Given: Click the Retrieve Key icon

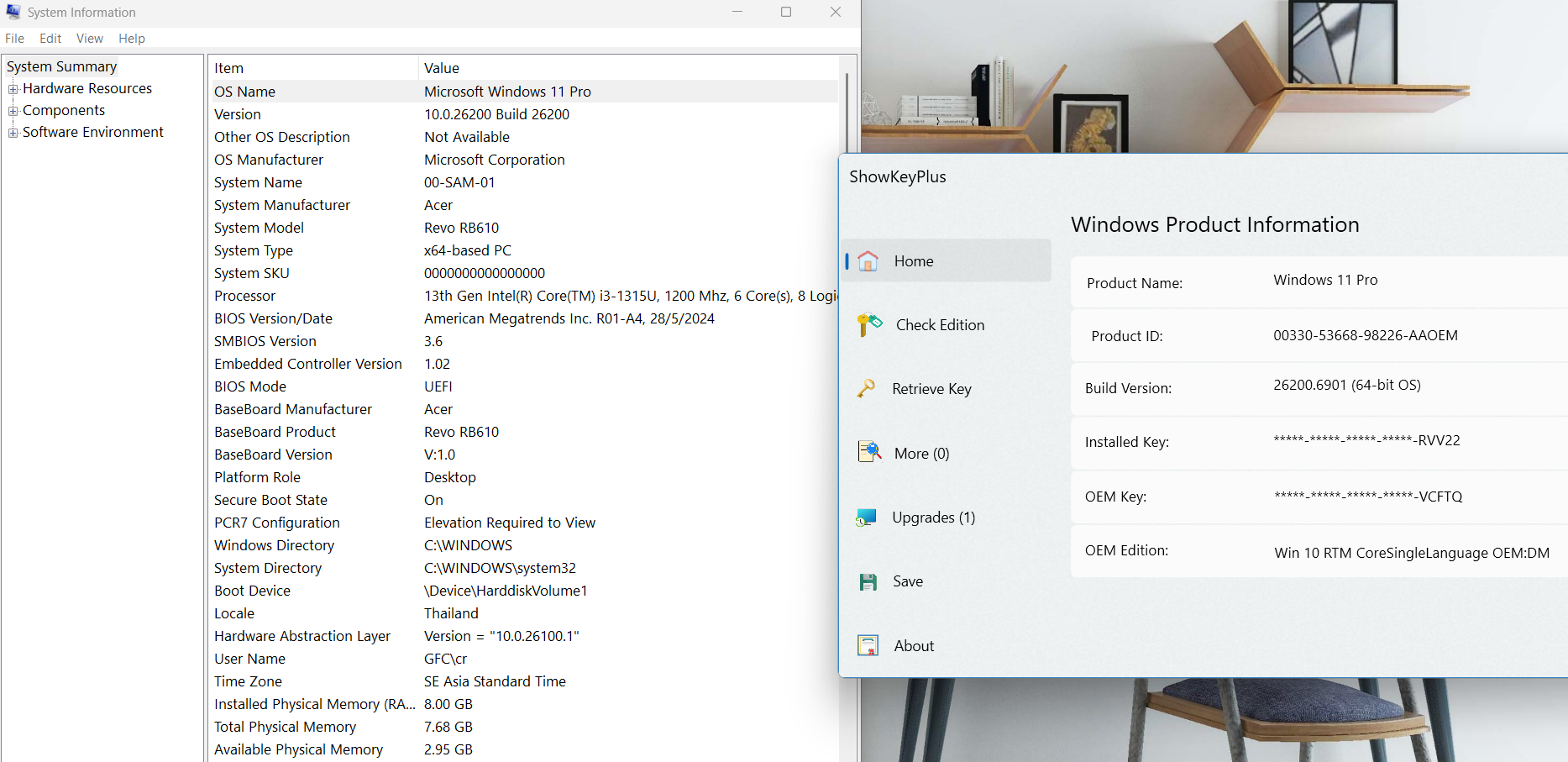Looking at the screenshot, I should [866, 388].
